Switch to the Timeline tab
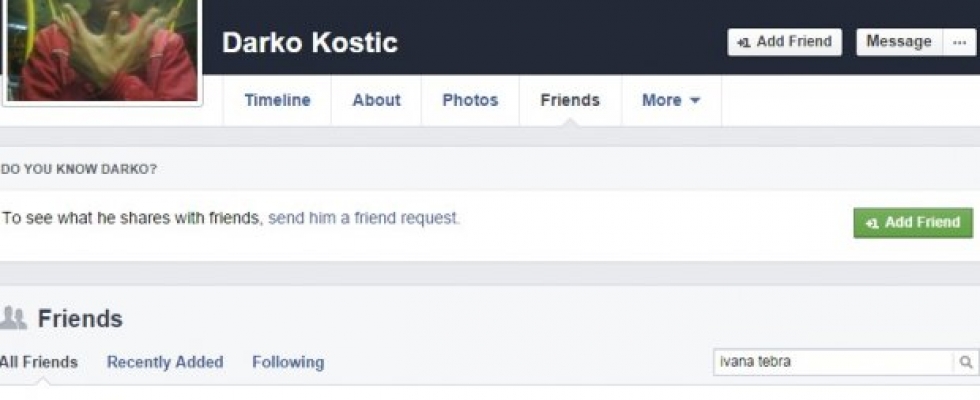The image size is (980, 400). 277,100
